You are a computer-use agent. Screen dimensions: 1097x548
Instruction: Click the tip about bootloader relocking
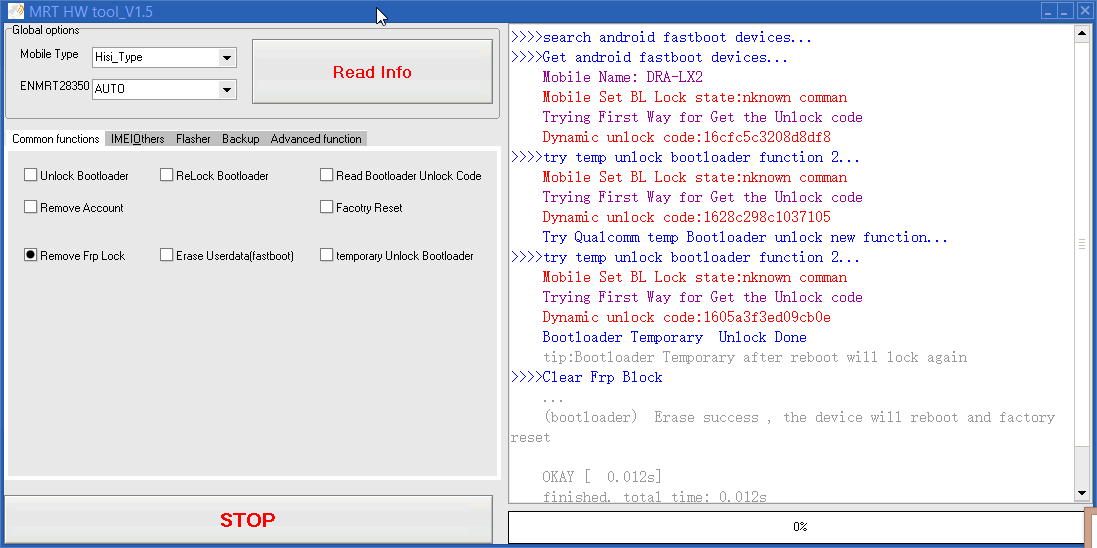754,357
